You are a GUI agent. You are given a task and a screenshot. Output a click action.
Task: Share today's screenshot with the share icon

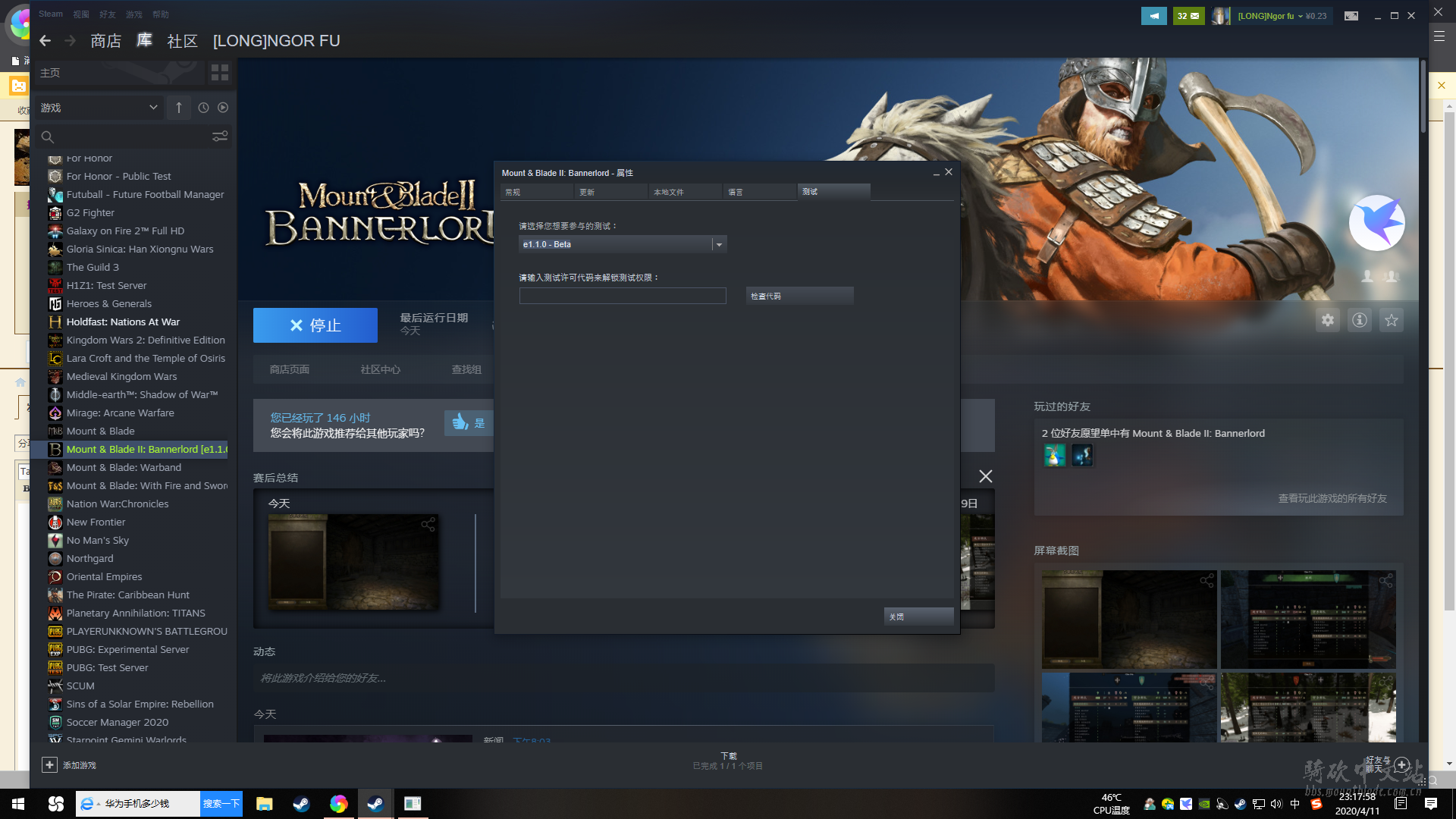pos(428,524)
